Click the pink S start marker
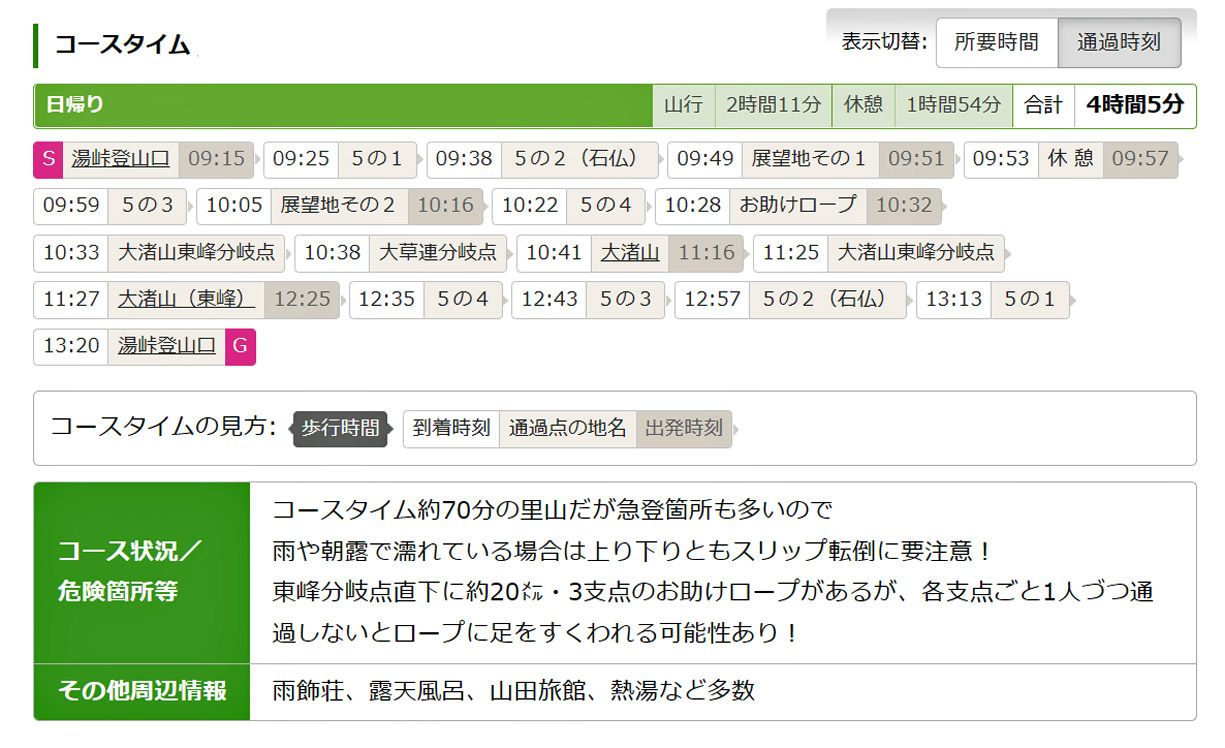 pyautogui.click(x=47, y=159)
